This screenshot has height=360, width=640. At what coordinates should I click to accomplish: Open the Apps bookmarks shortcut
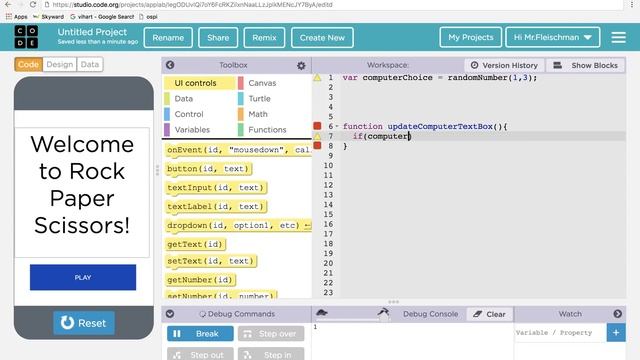pyautogui.click(x=16, y=17)
